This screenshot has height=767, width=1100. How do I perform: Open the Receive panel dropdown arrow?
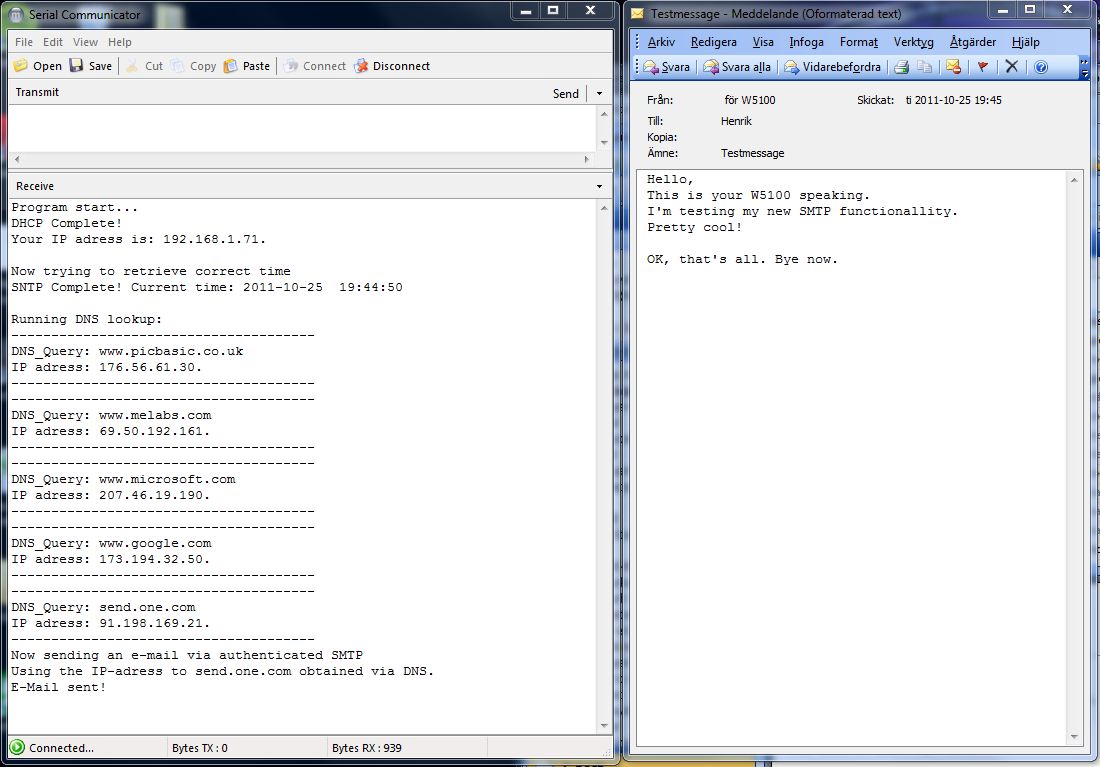point(599,187)
